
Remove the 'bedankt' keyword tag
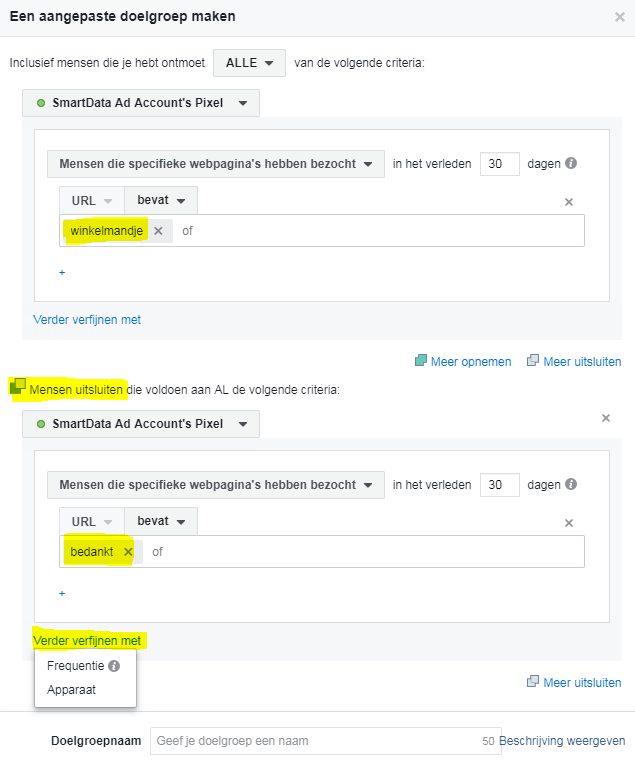128,552
